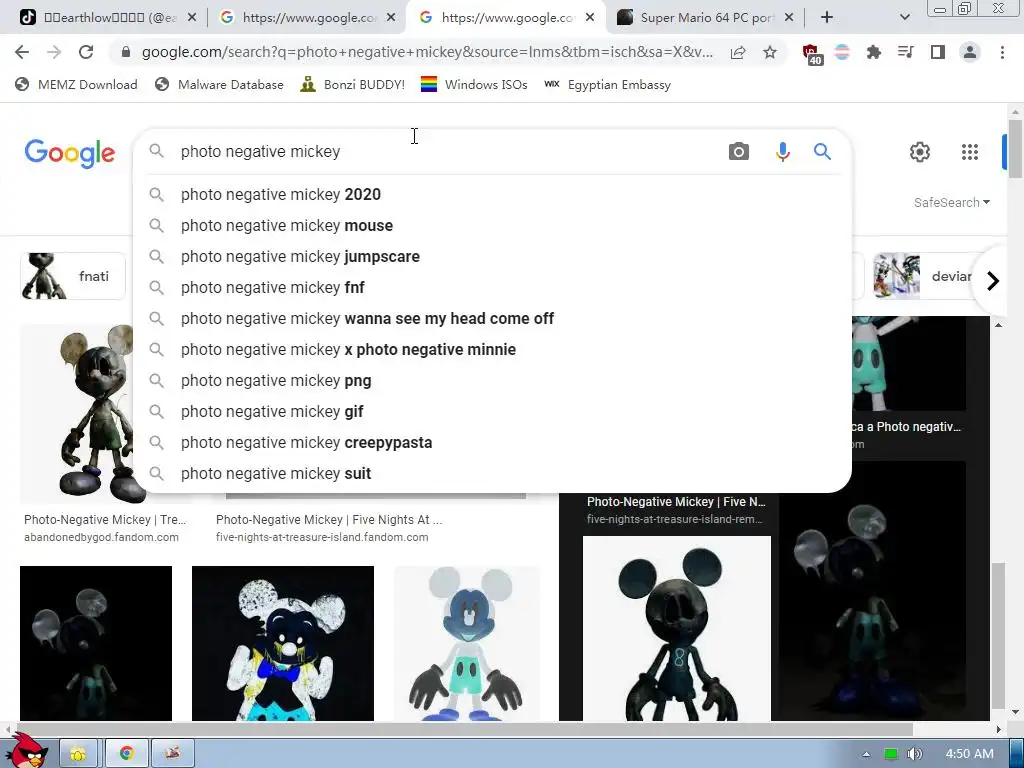Open the media control playlist icon
The width and height of the screenshot is (1024, 768).
(905, 52)
